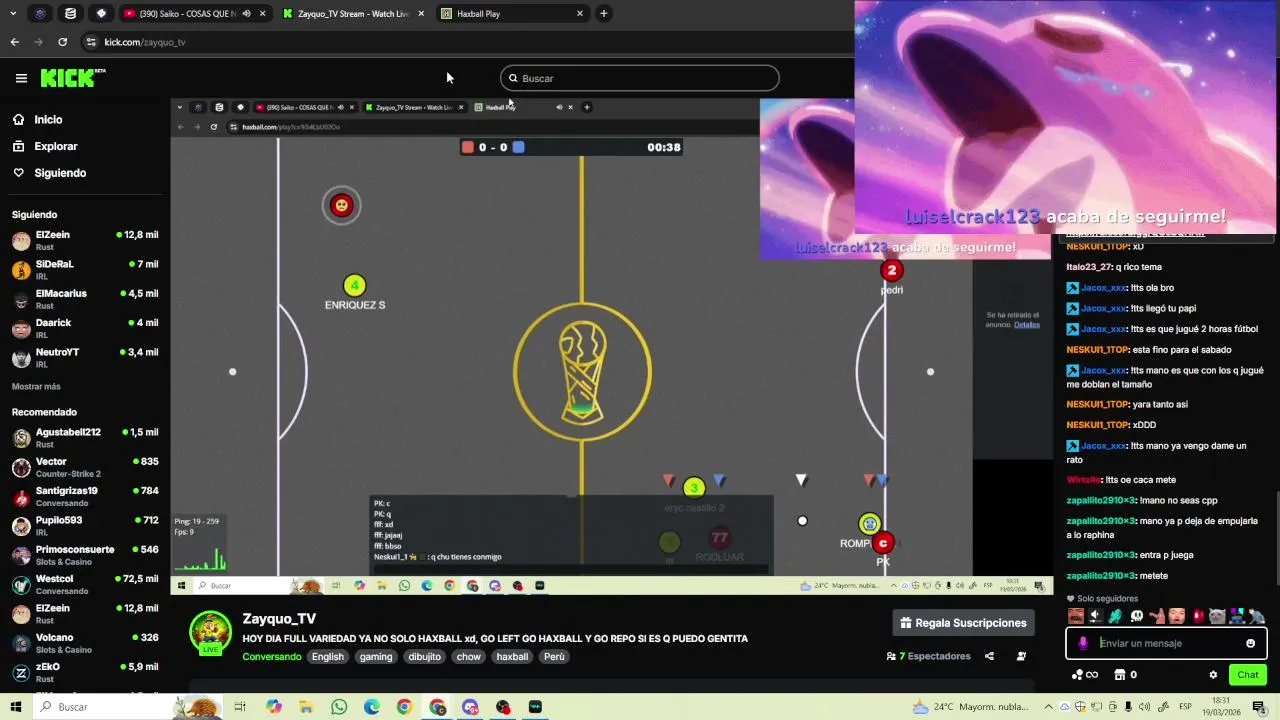Screen dimensions: 1280x720
Task: Select the dibujito tag
Action: tap(425, 657)
